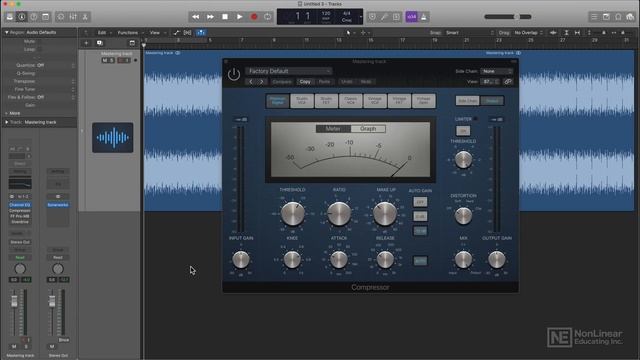Select the Studio VCA compressor model
Screen dimensions: 640x360
pos(302,101)
